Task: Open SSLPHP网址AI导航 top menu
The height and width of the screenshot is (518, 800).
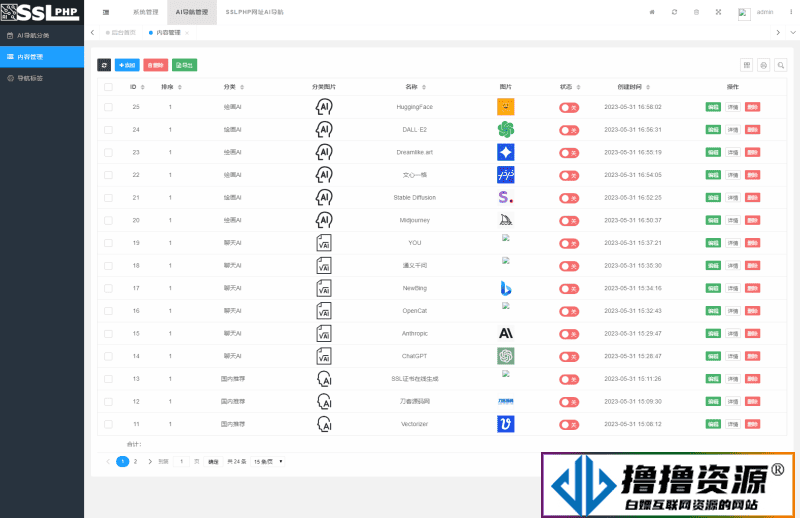Action: [255, 12]
